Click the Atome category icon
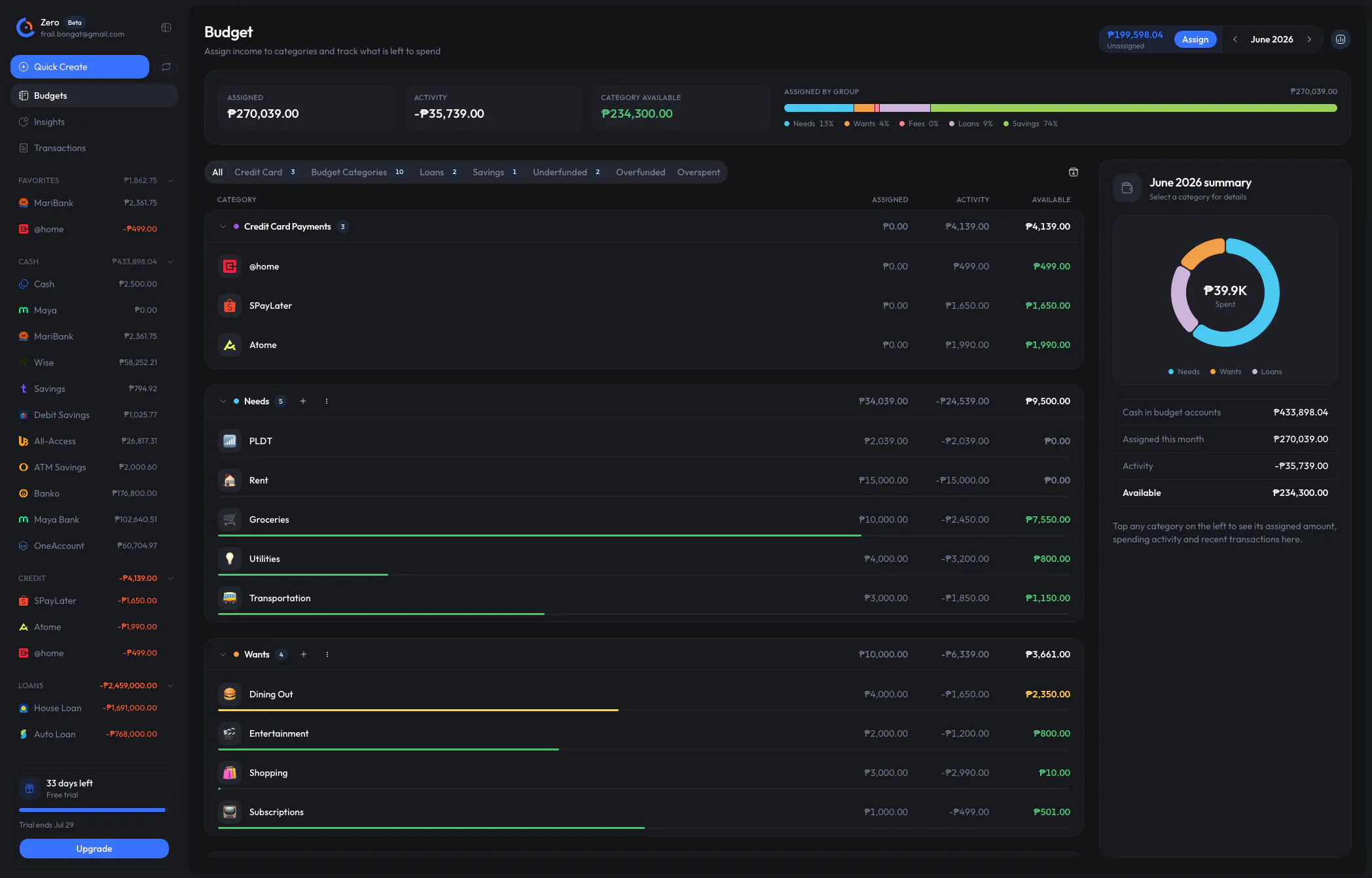This screenshot has width=1372, height=878. [x=230, y=345]
